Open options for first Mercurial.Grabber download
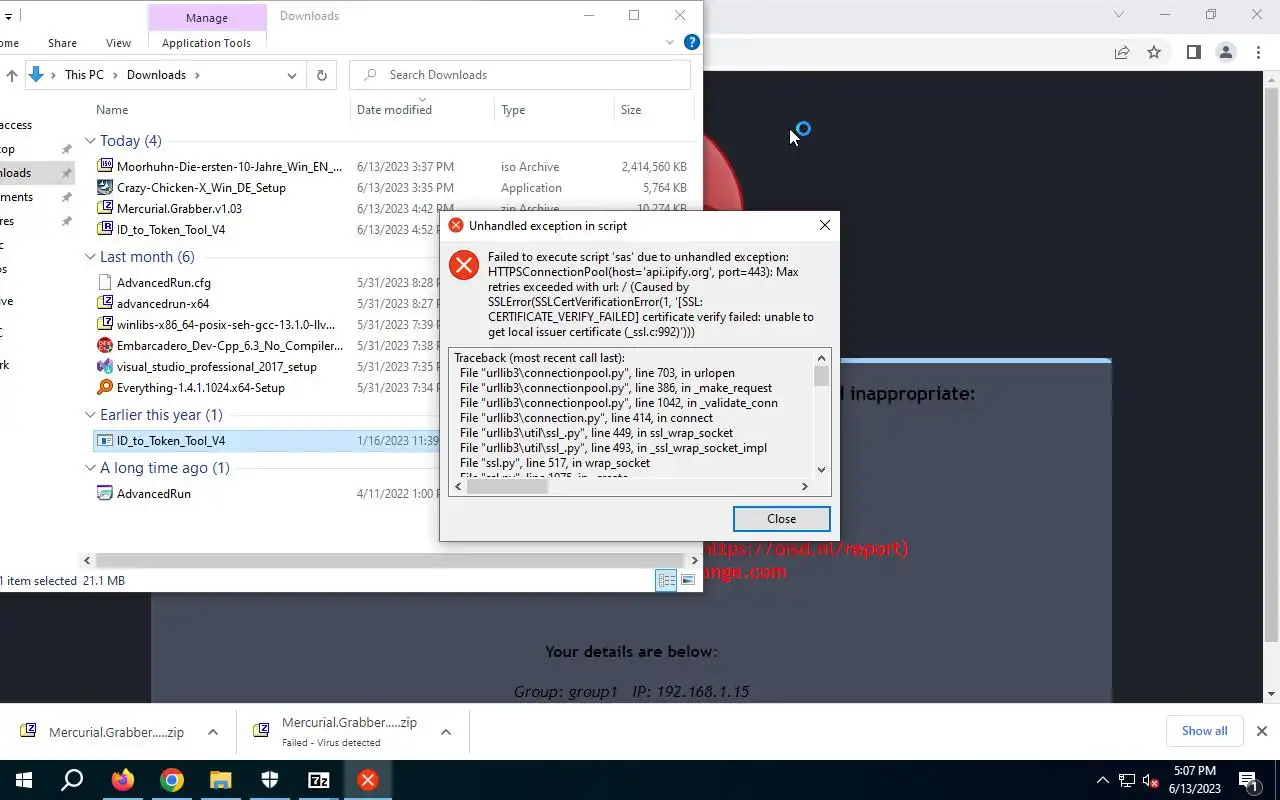Image resolution: width=1280 pixels, height=800 pixels. point(213,733)
